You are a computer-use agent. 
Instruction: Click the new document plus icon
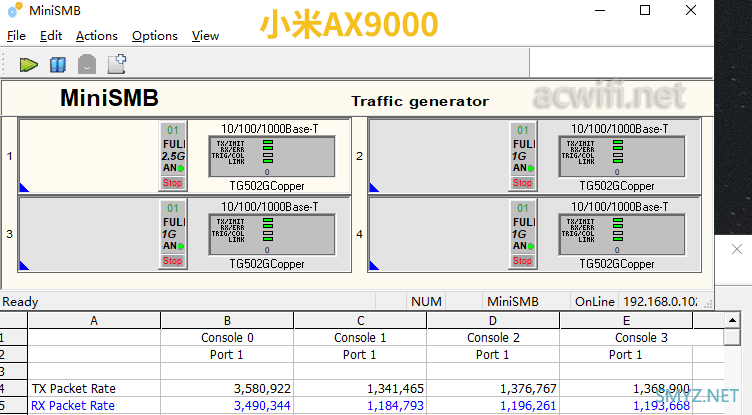[x=117, y=64]
